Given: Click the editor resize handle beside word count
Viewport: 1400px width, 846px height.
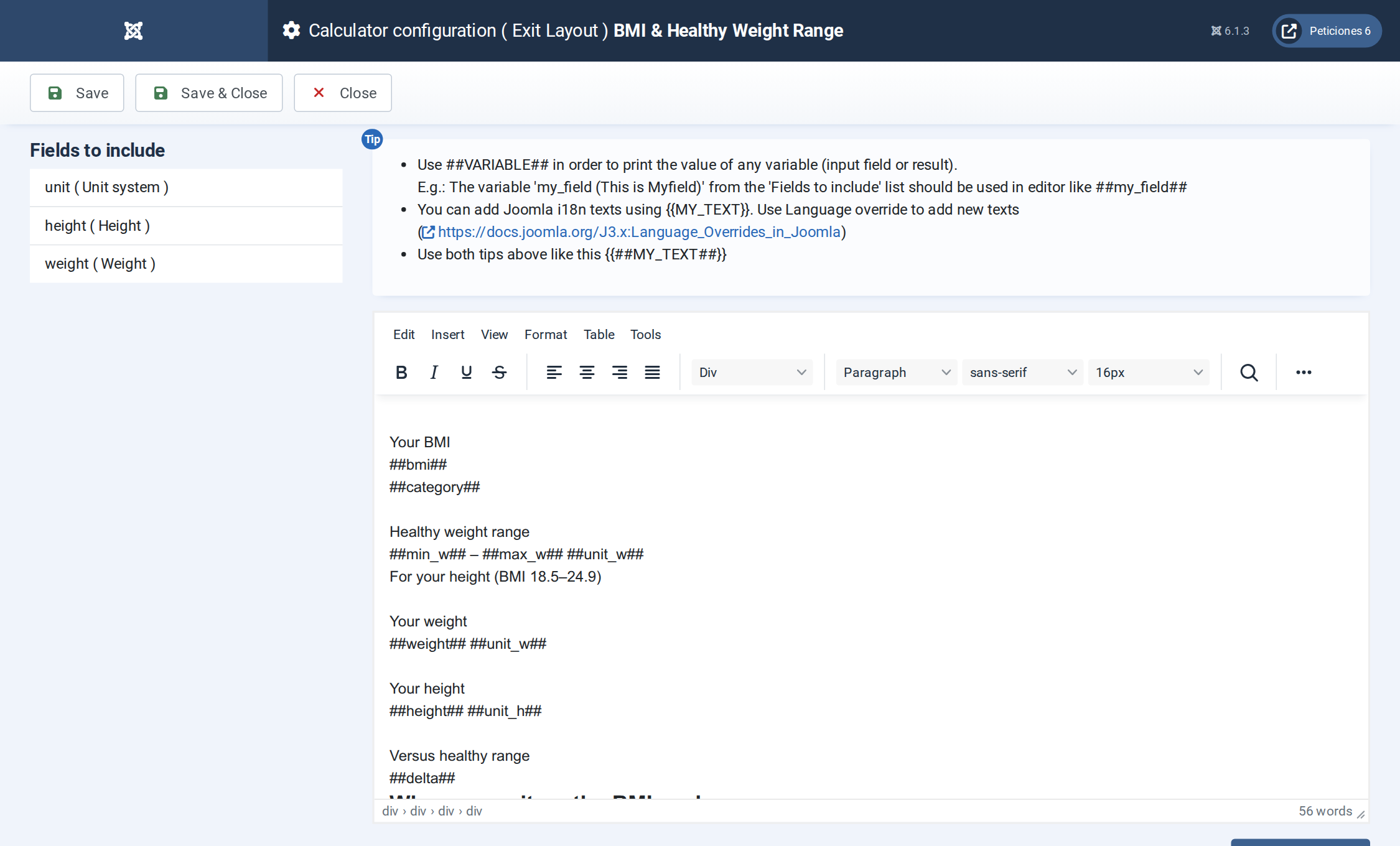Looking at the screenshot, I should pyautogui.click(x=1361, y=814).
